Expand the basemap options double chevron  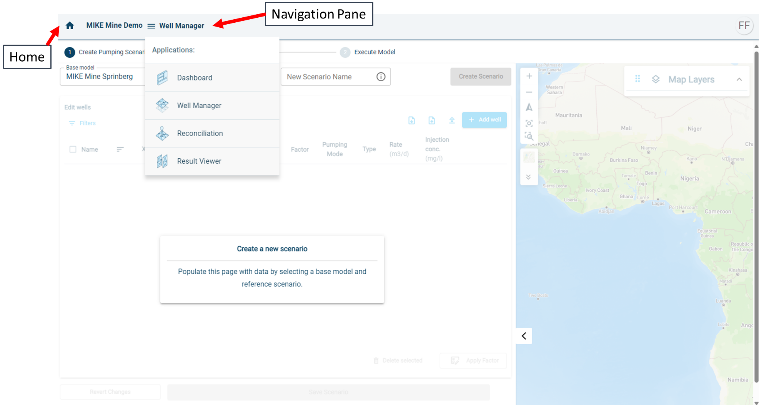(x=529, y=177)
